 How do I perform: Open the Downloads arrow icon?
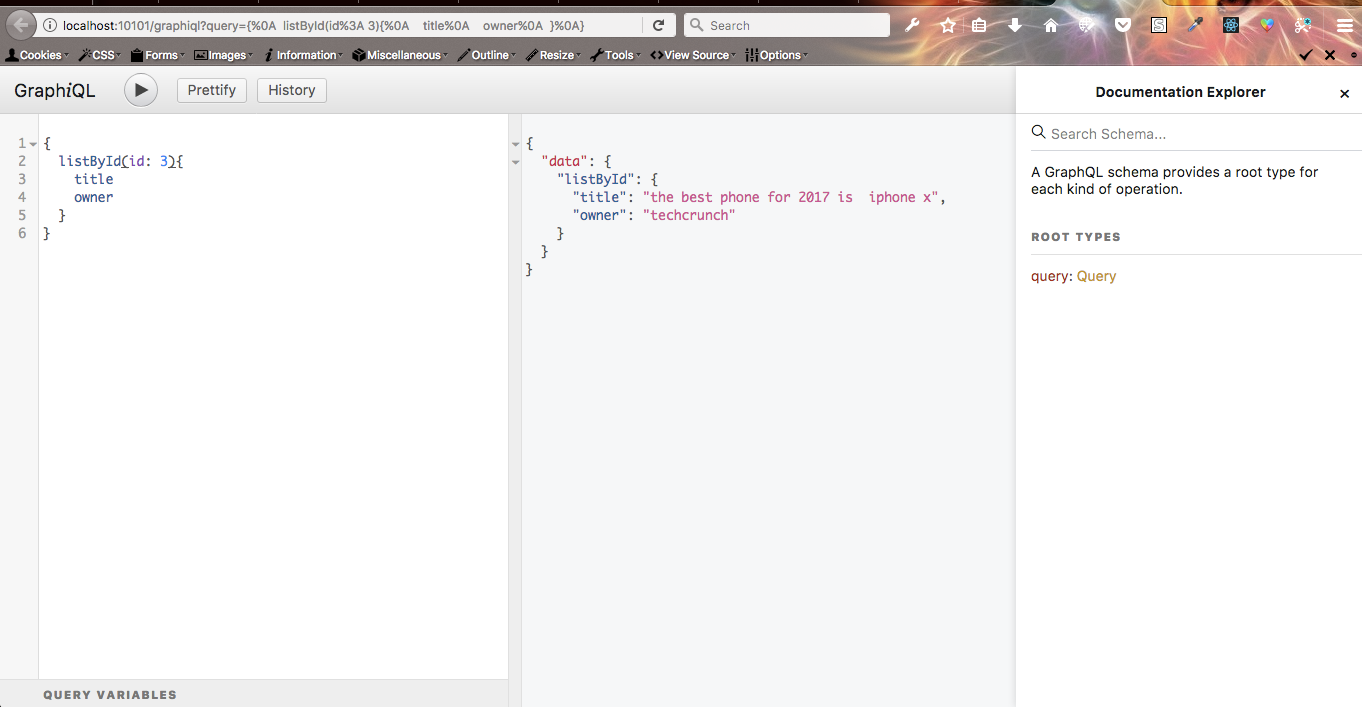pos(1015,25)
